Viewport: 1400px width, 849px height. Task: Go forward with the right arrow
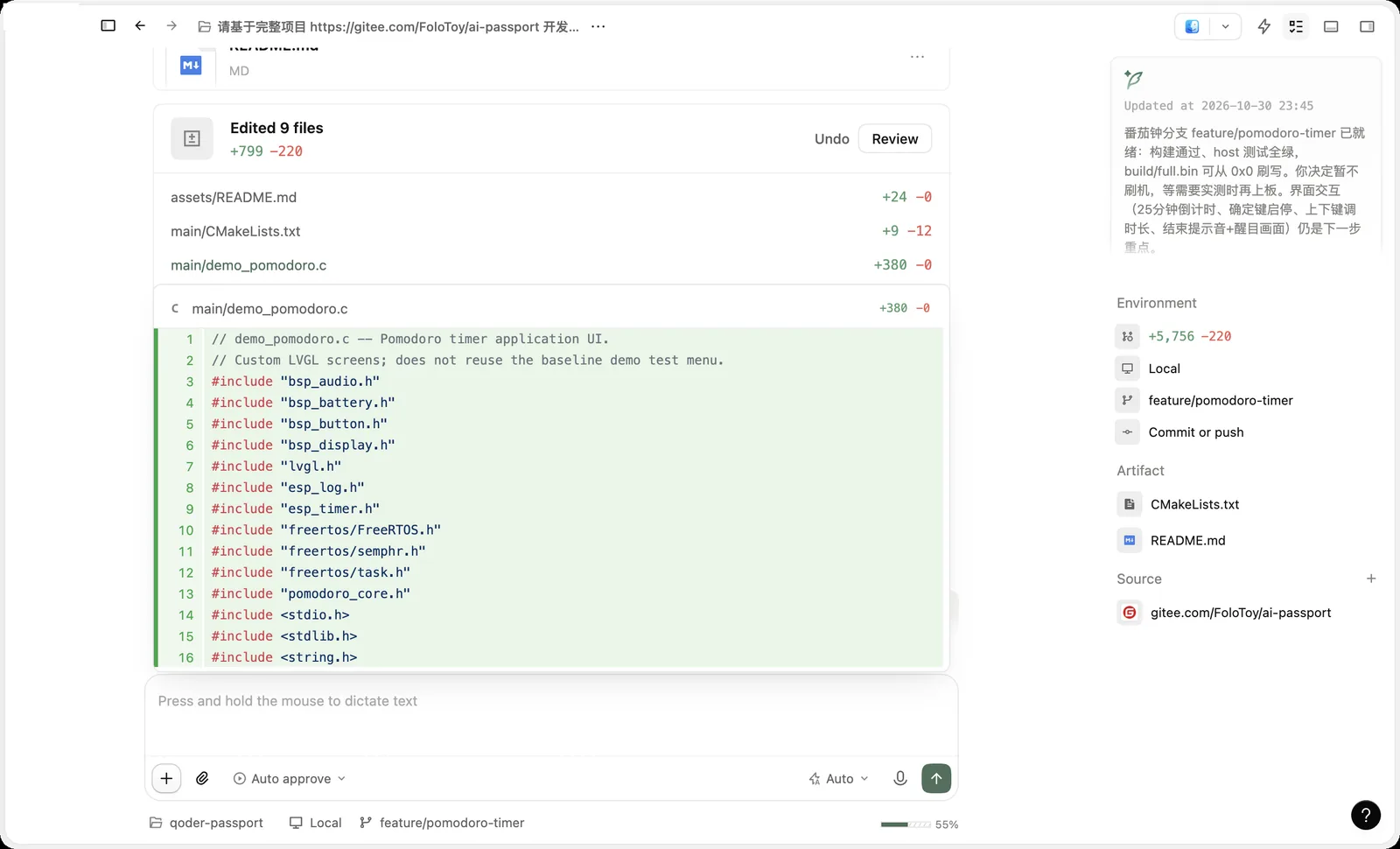pos(171,26)
